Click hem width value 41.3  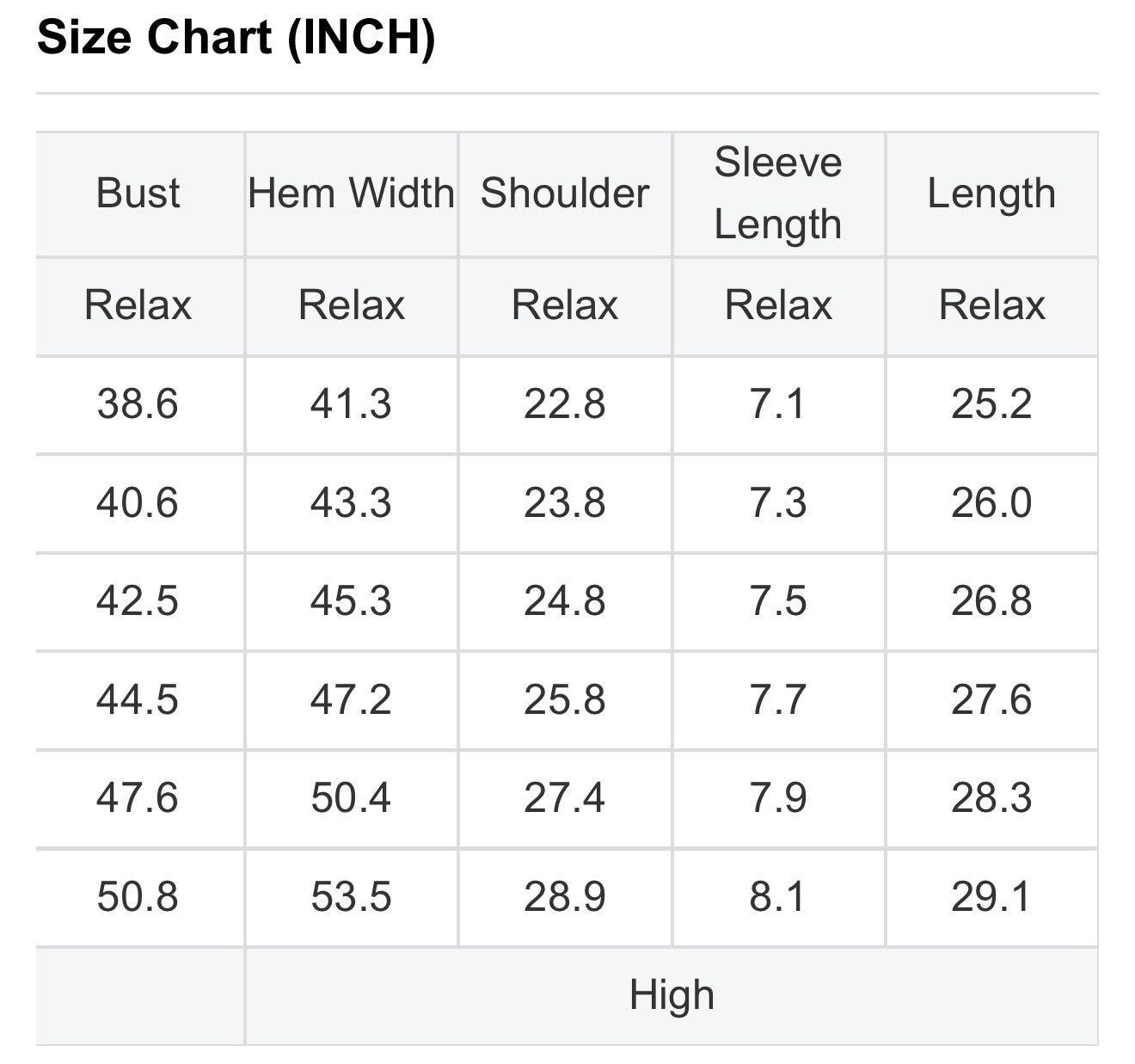point(351,403)
